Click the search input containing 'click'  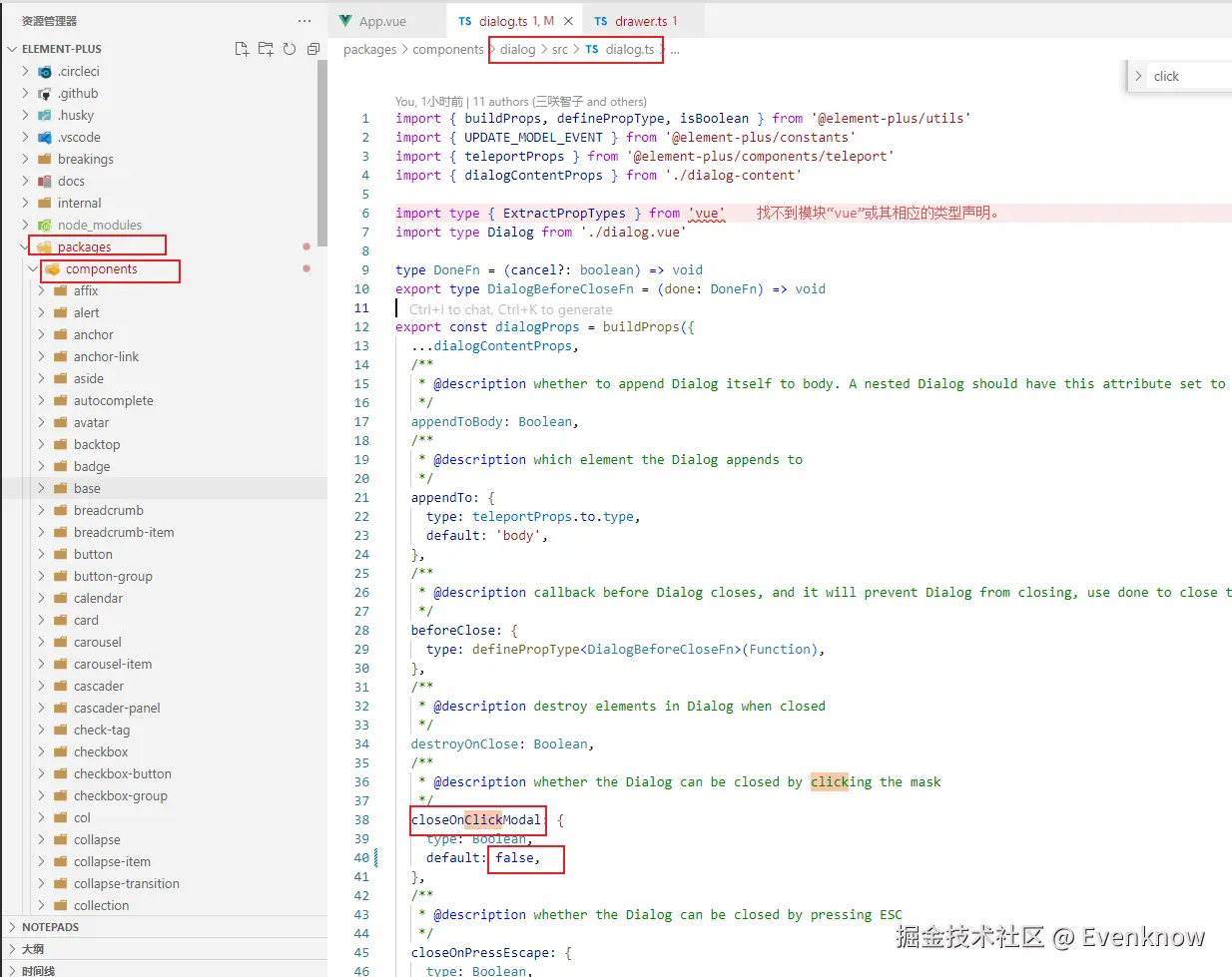click(1190, 76)
